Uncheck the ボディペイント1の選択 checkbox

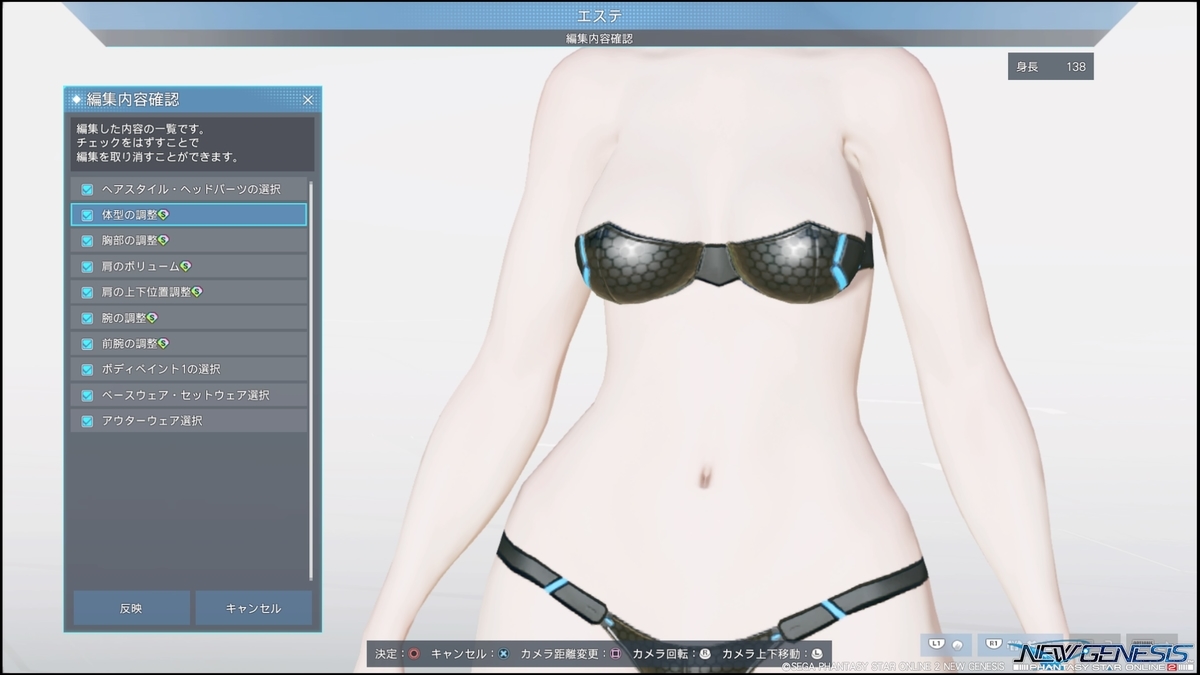[88, 369]
